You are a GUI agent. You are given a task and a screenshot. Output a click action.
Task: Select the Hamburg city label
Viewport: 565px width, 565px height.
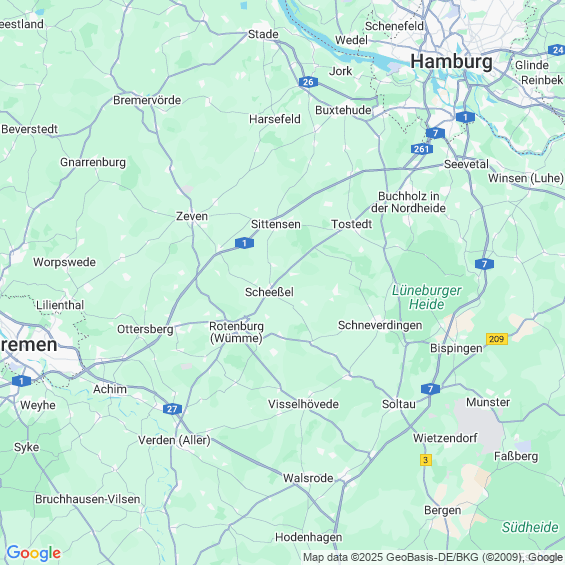click(x=451, y=61)
